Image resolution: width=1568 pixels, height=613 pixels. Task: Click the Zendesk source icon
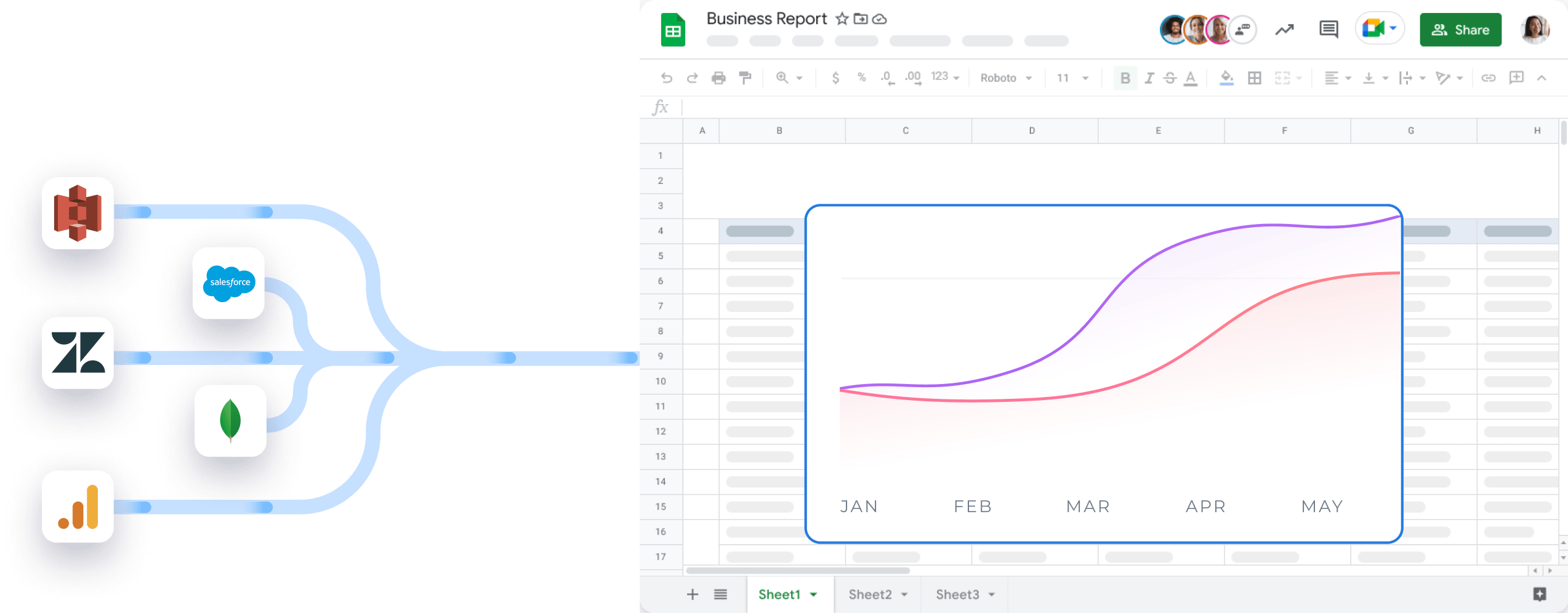(x=78, y=353)
